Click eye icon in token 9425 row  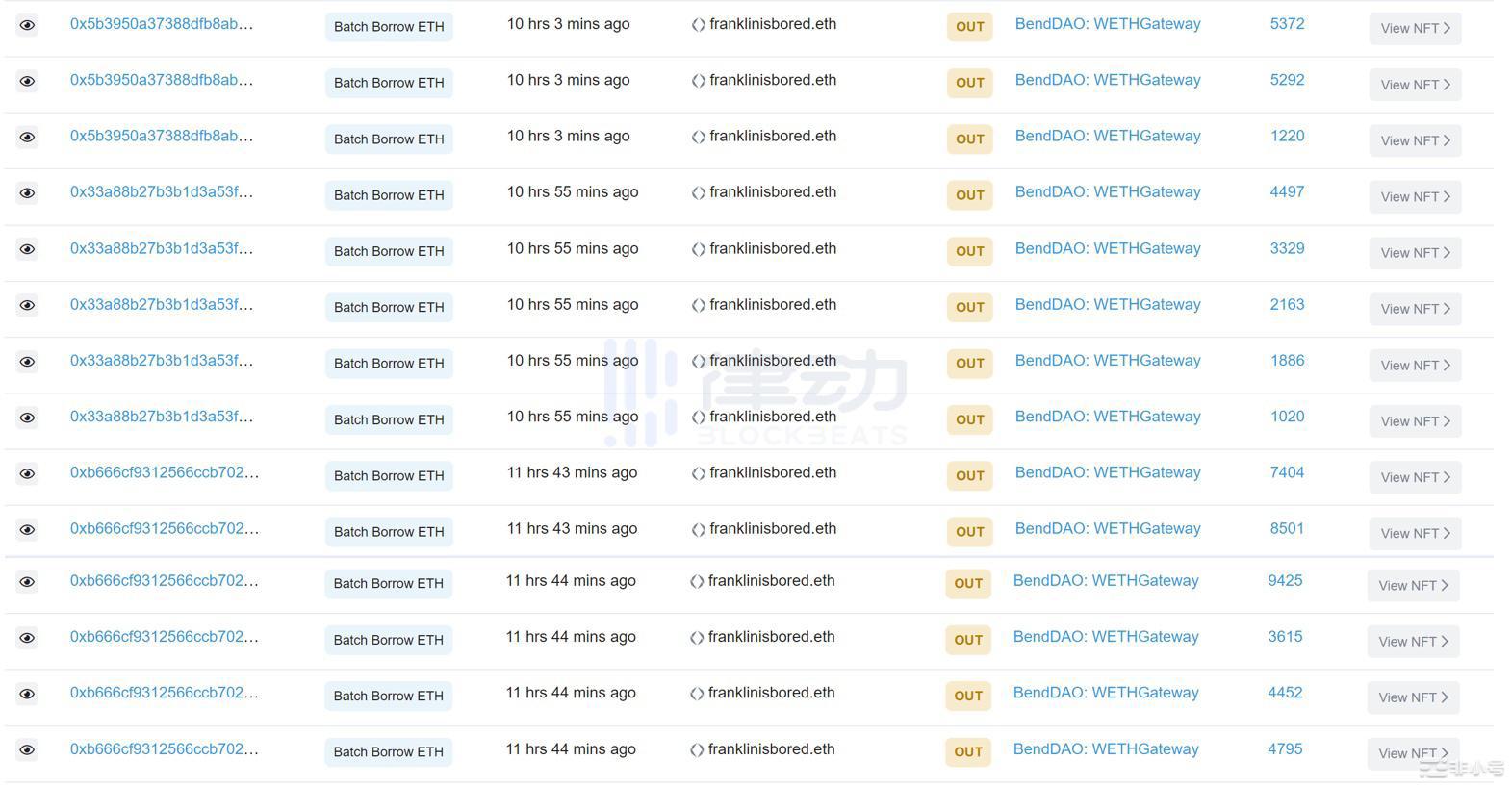pyautogui.click(x=27, y=582)
